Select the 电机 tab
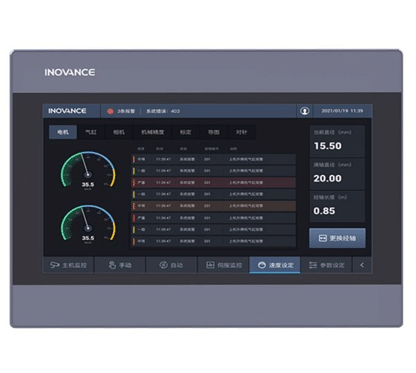Image resolution: width=416 pixels, height=373 pixels. [63, 132]
